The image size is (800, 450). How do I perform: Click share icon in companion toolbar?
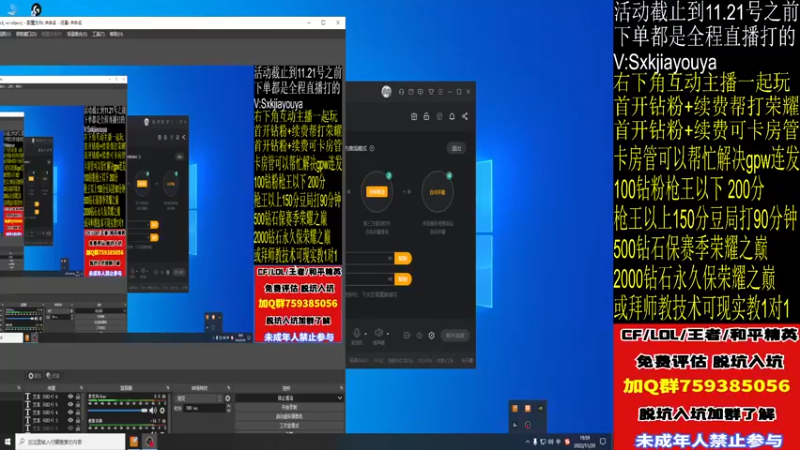coord(465,116)
